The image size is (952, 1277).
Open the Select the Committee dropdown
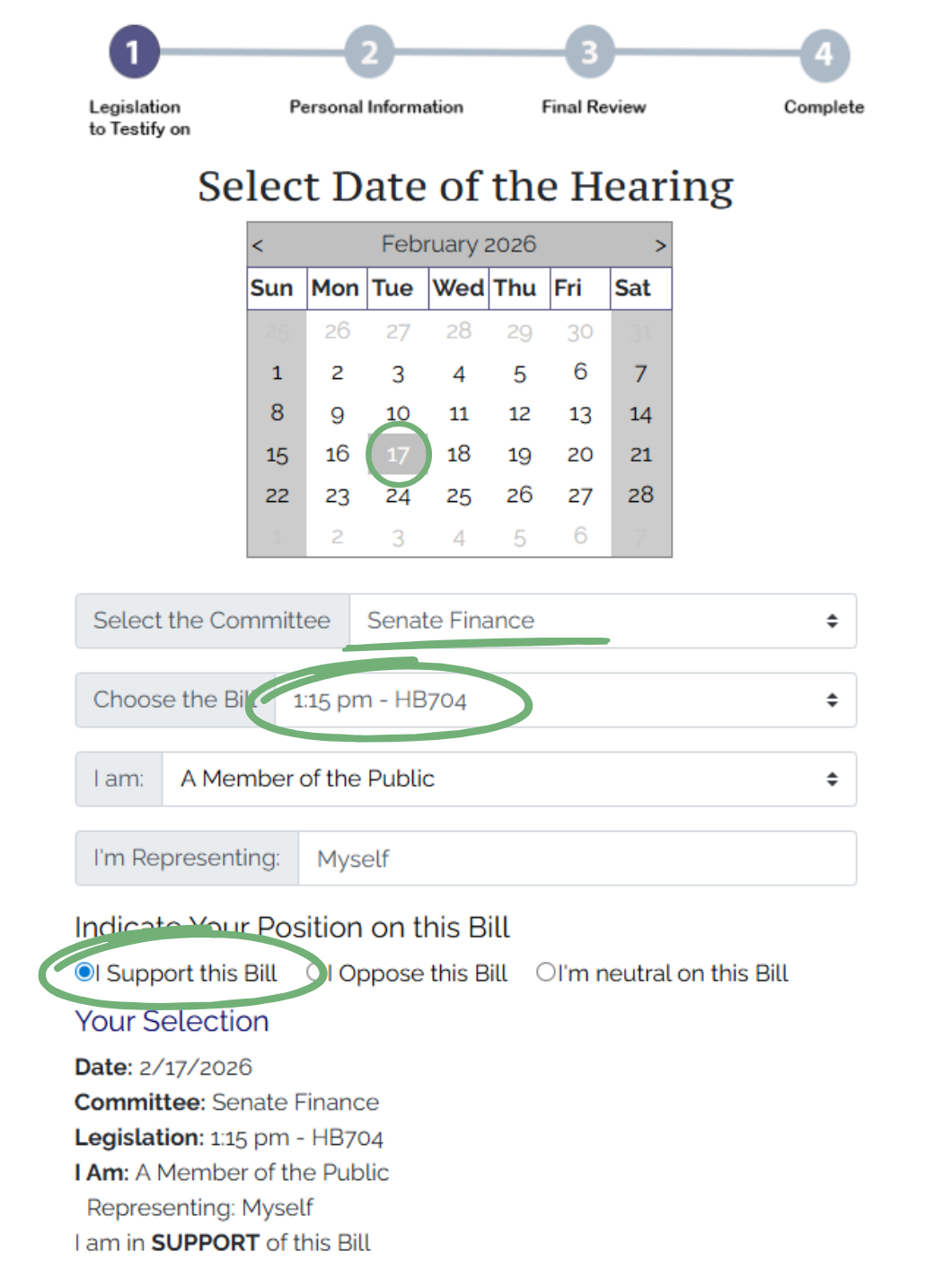pyautogui.click(x=602, y=621)
